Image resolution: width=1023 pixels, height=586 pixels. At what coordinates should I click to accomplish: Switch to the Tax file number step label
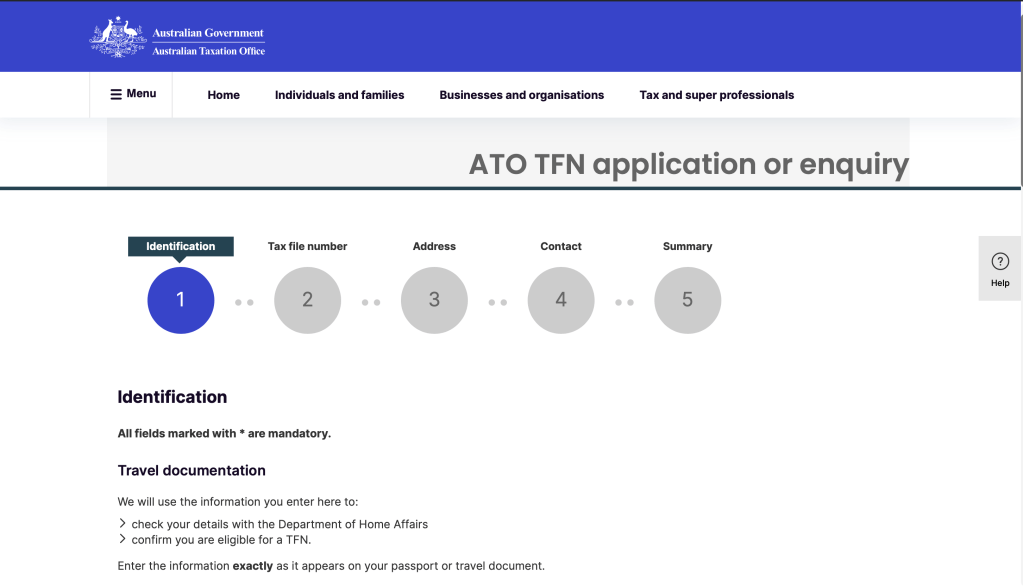(x=308, y=246)
